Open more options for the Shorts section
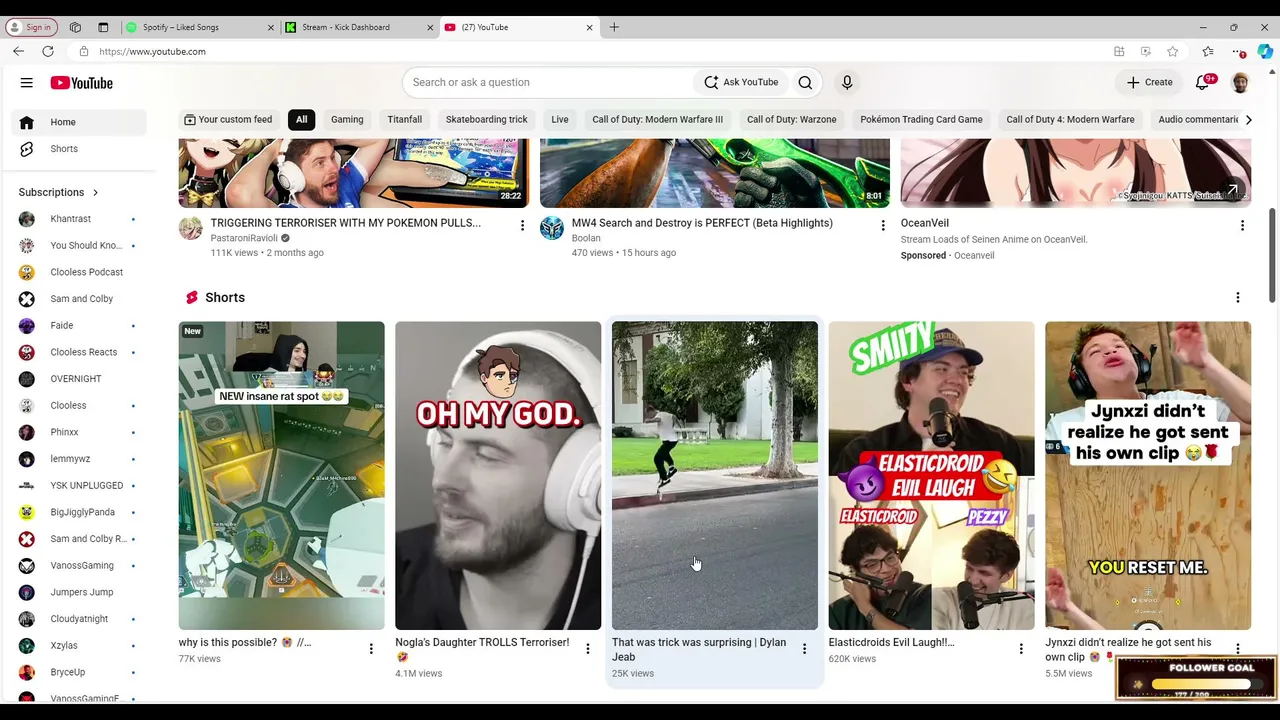1280x720 pixels. pyautogui.click(x=1238, y=298)
